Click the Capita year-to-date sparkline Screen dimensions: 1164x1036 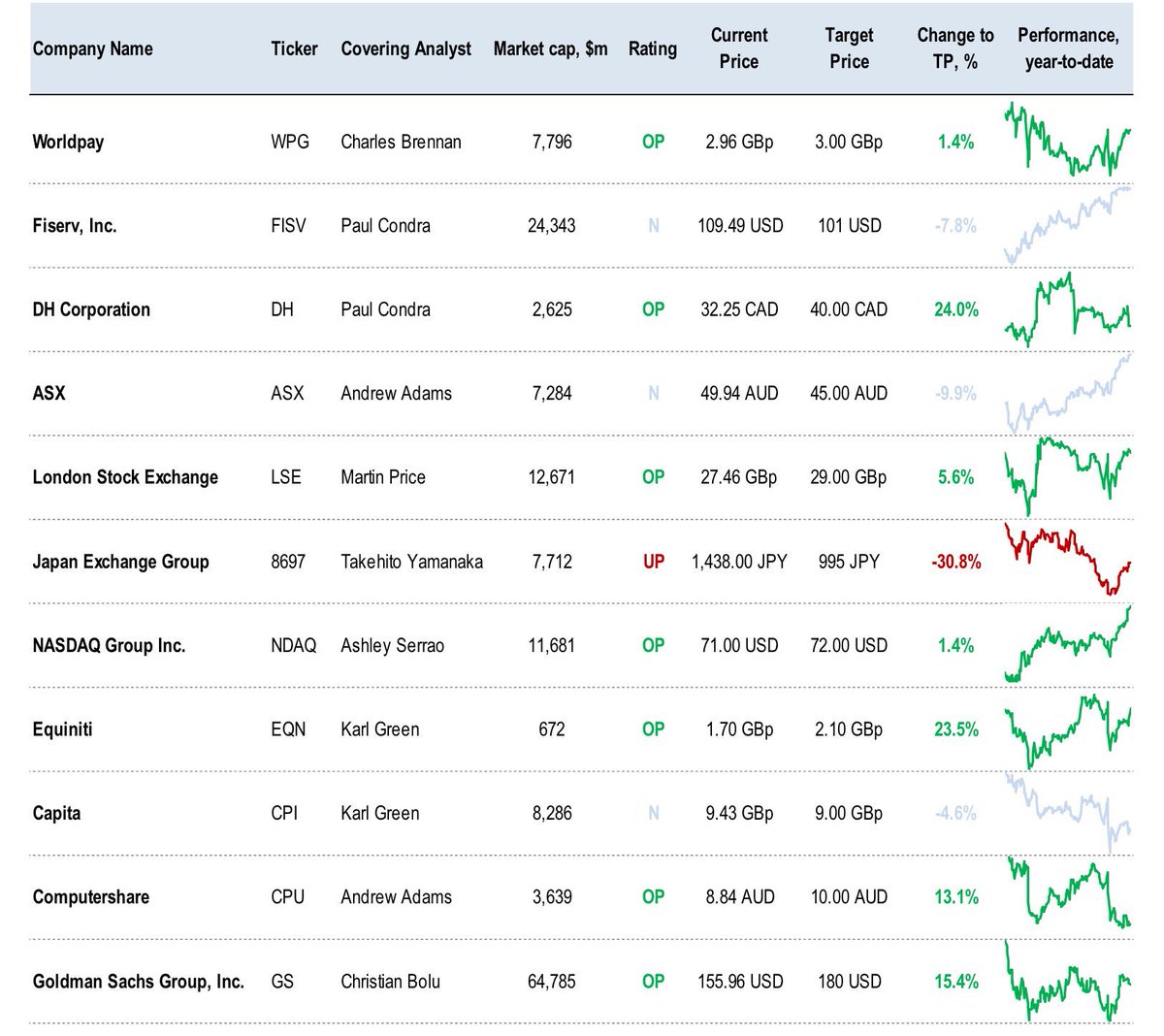1068,812
